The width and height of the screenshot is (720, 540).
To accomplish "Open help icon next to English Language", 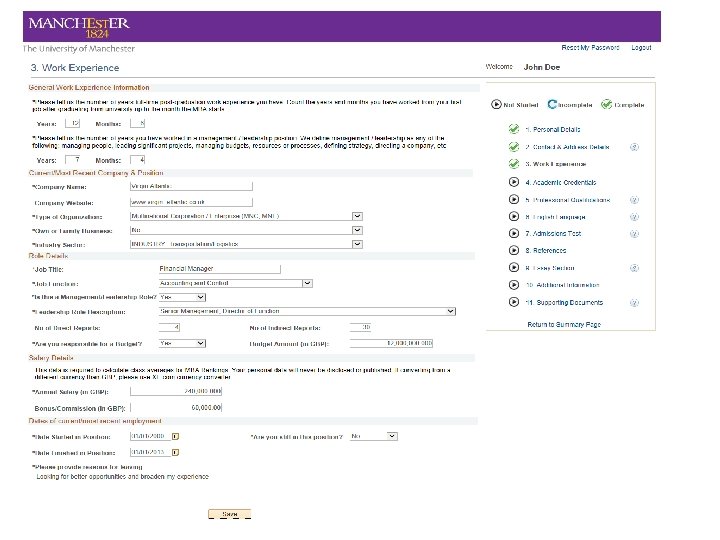I will (634, 217).
